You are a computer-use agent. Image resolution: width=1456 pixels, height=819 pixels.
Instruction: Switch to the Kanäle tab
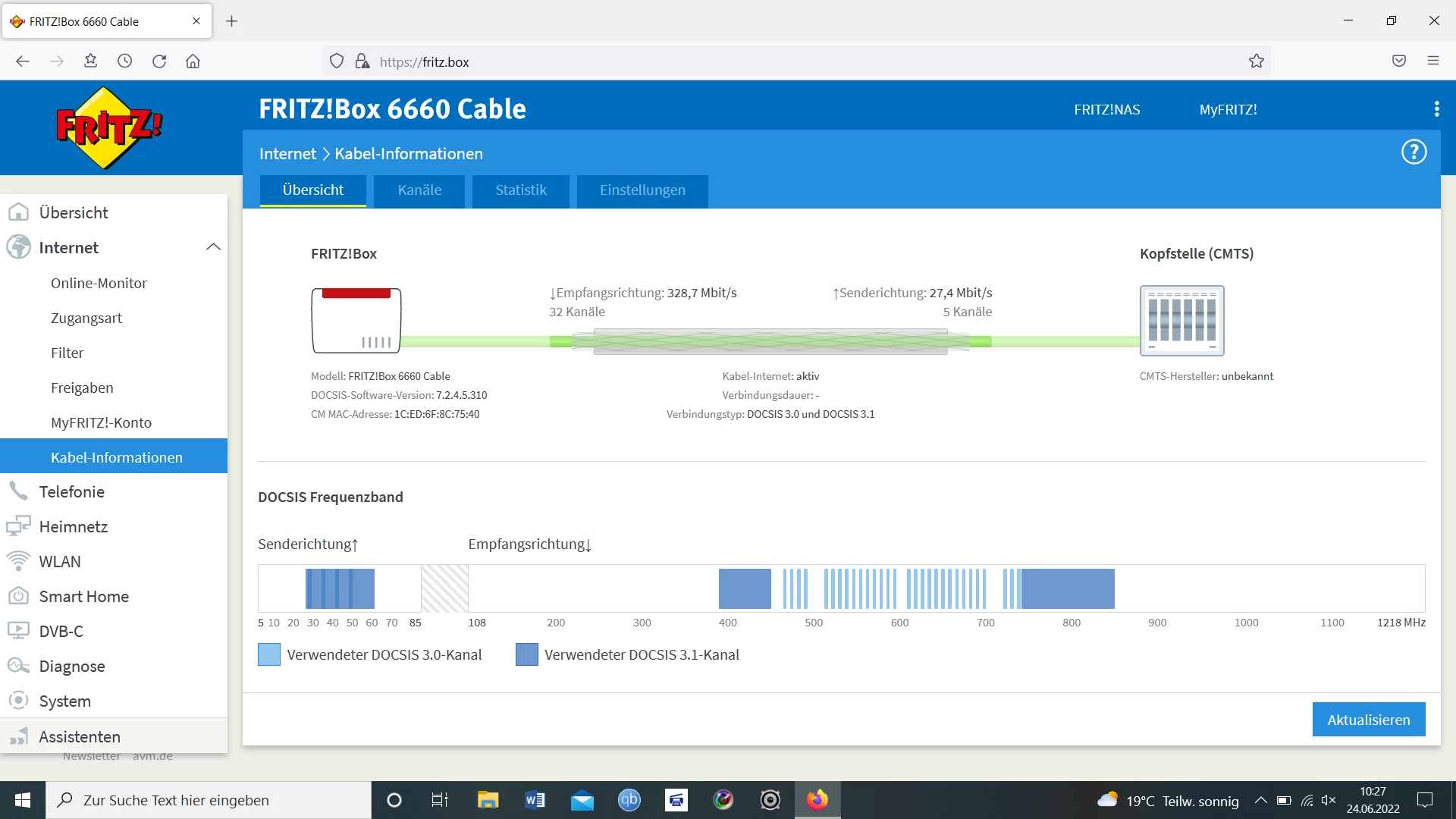[419, 190]
